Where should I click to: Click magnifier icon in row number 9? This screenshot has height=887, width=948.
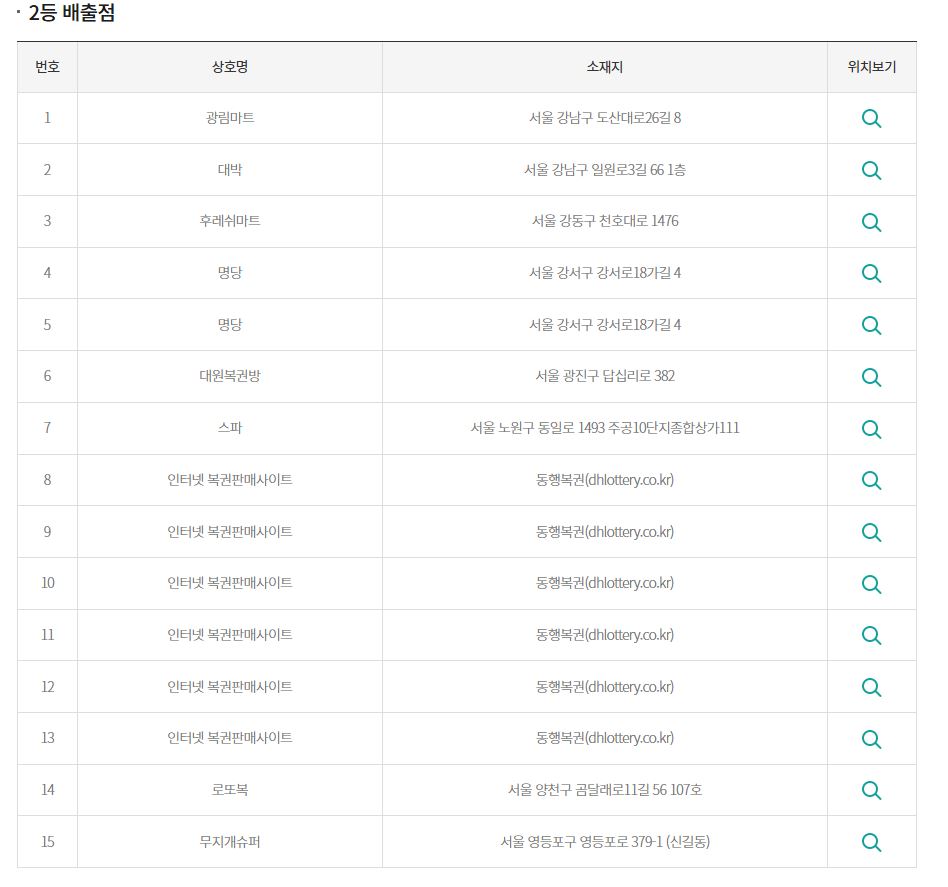point(871,533)
